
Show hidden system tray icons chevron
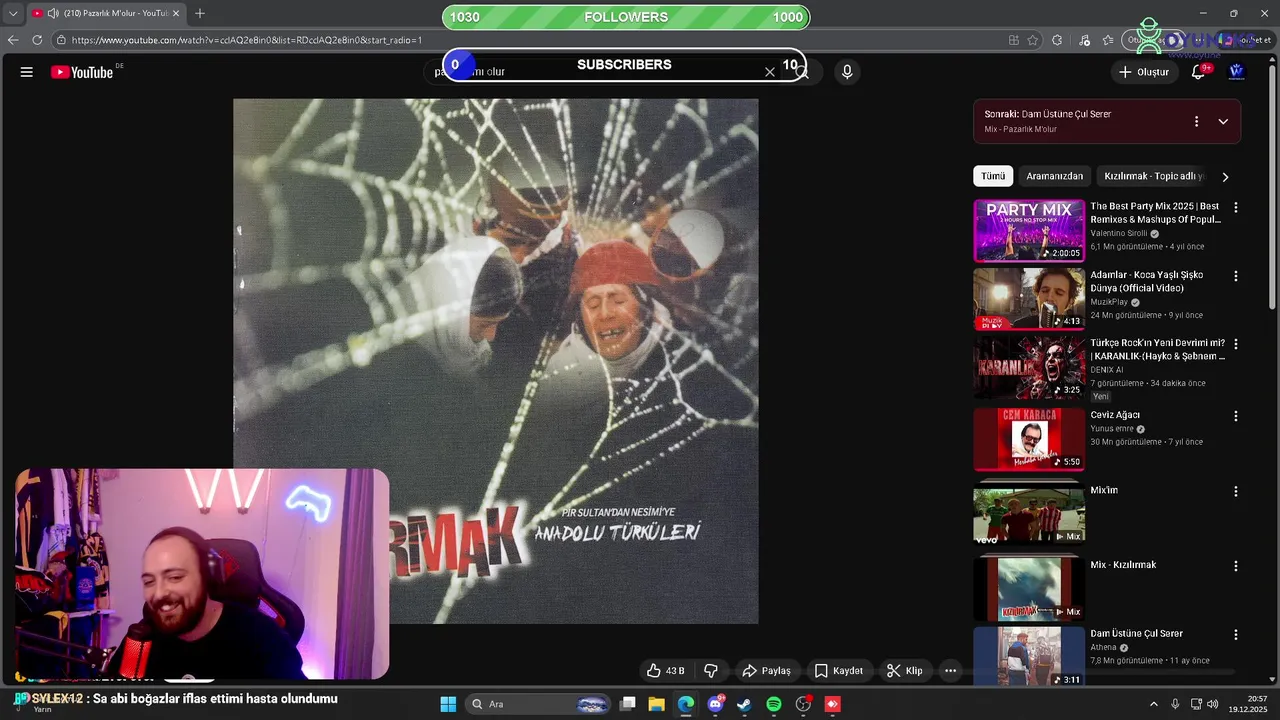(1153, 704)
